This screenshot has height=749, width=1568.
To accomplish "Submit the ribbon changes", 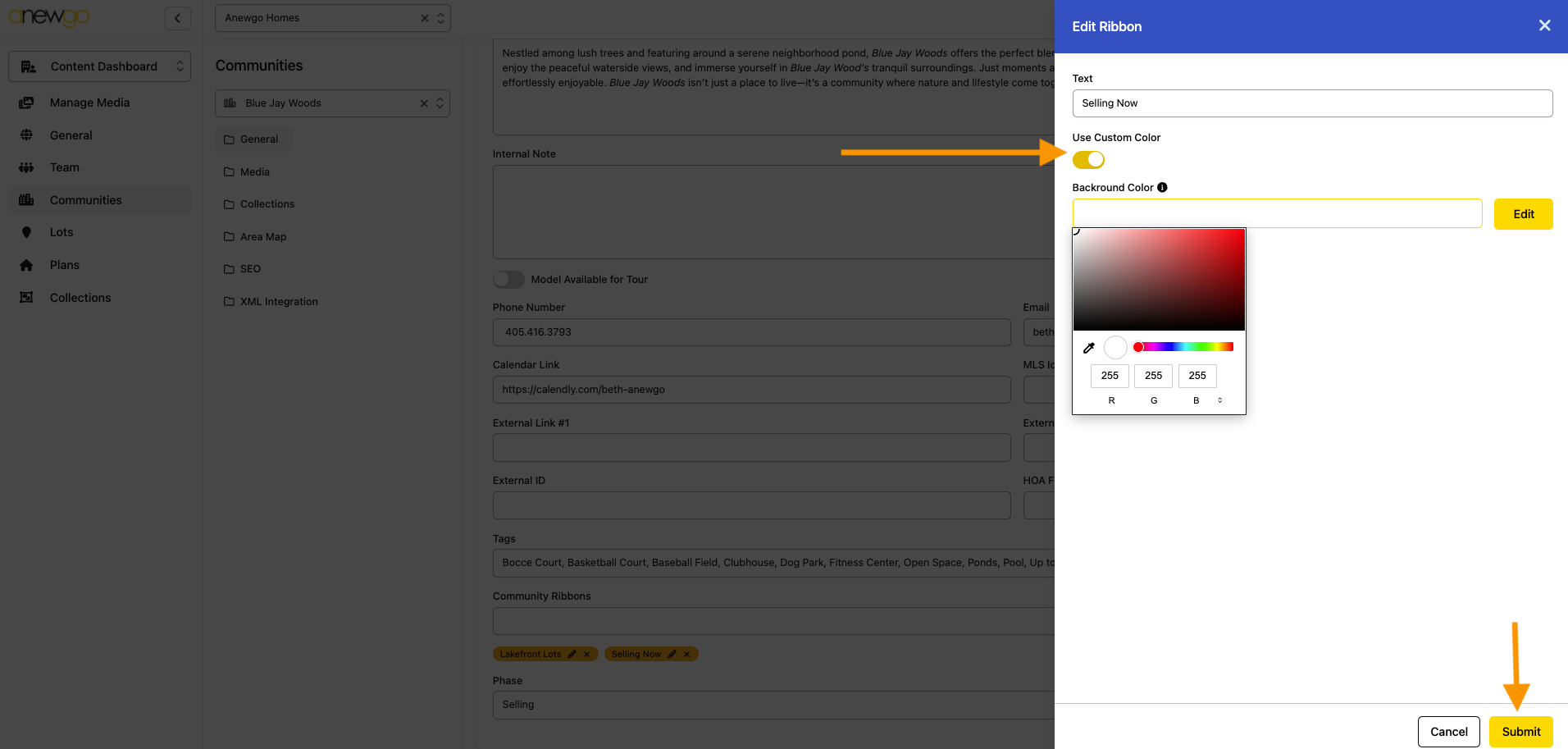I will [x=1520, y=732].
